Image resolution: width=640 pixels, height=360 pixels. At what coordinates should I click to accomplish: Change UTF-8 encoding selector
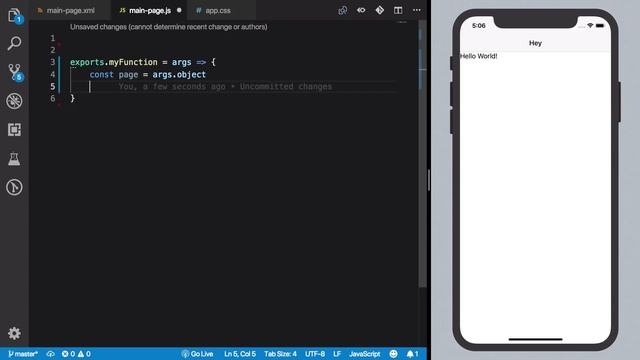click(315, 354)
